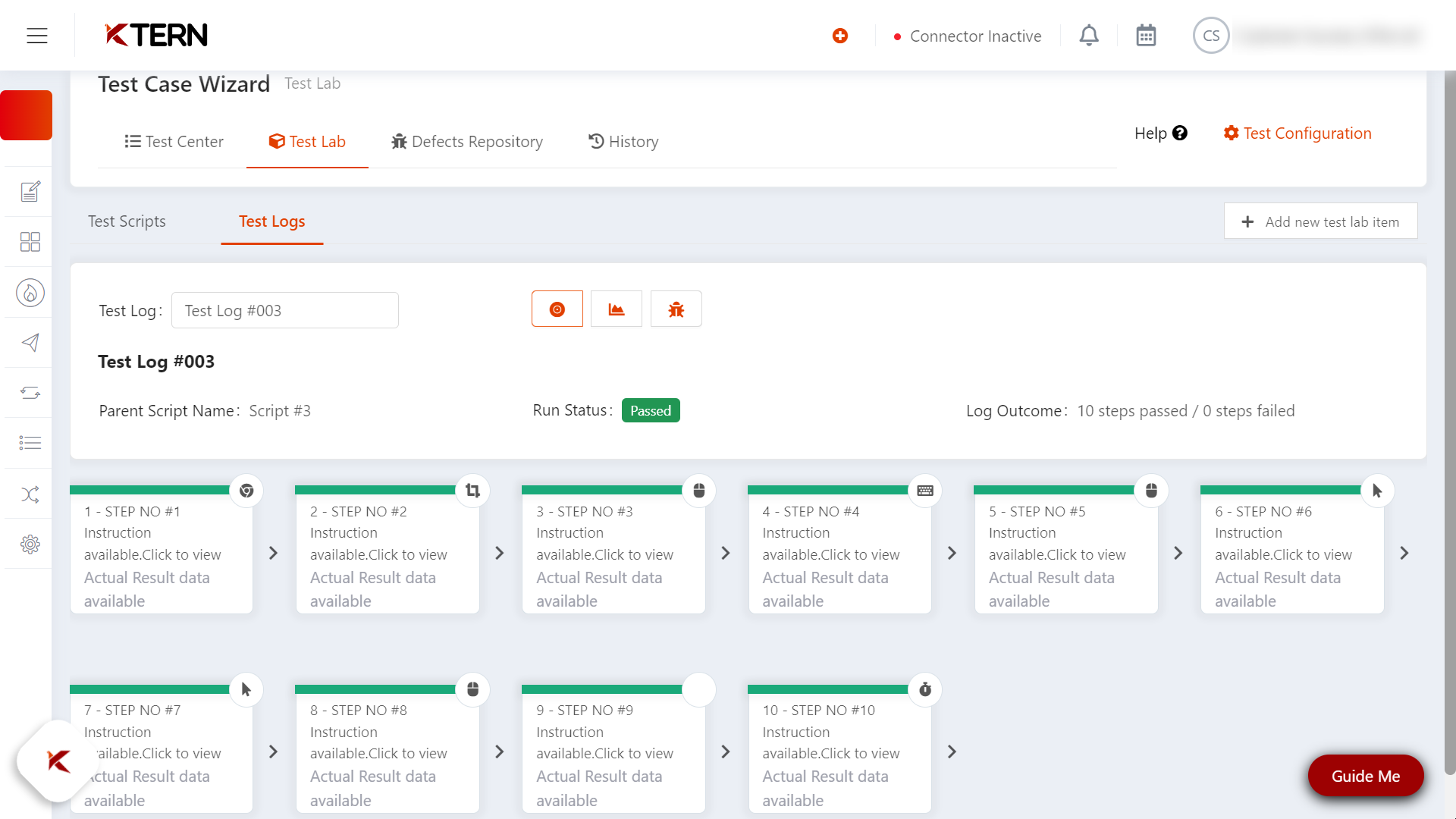
Task: Click the shuffle icon in sidebar
Action: 30,494
